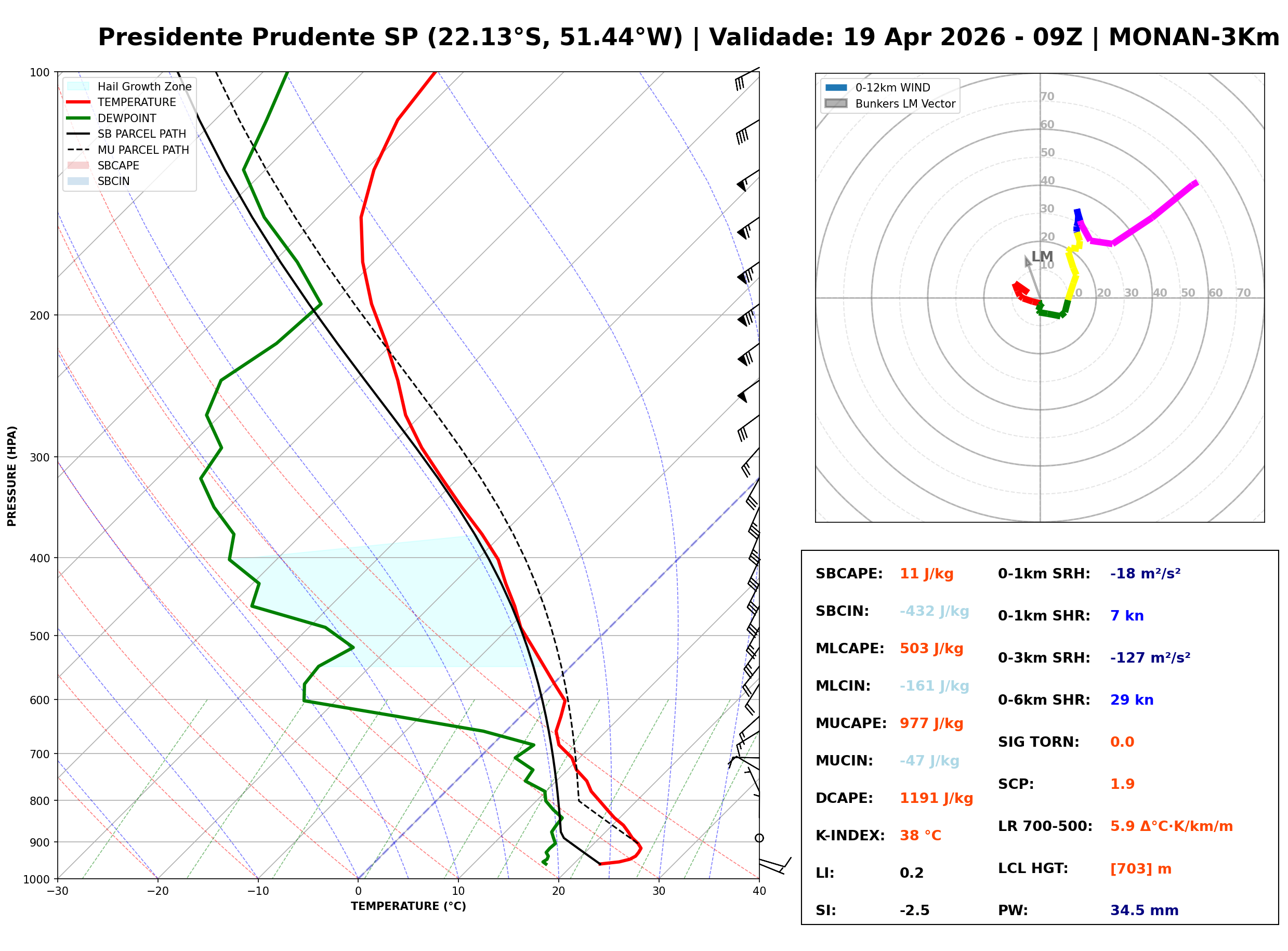This screenshot has width=1288, height=951.
Task: Click the DCAPE value 1191 J/kg
Action: click(938, 799)
